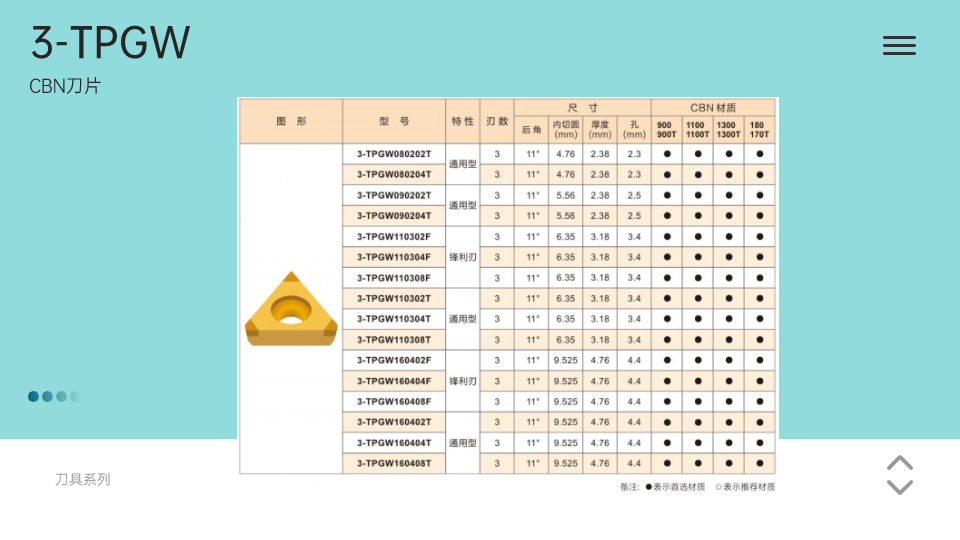Select the second pagination dot

(48, 396)
